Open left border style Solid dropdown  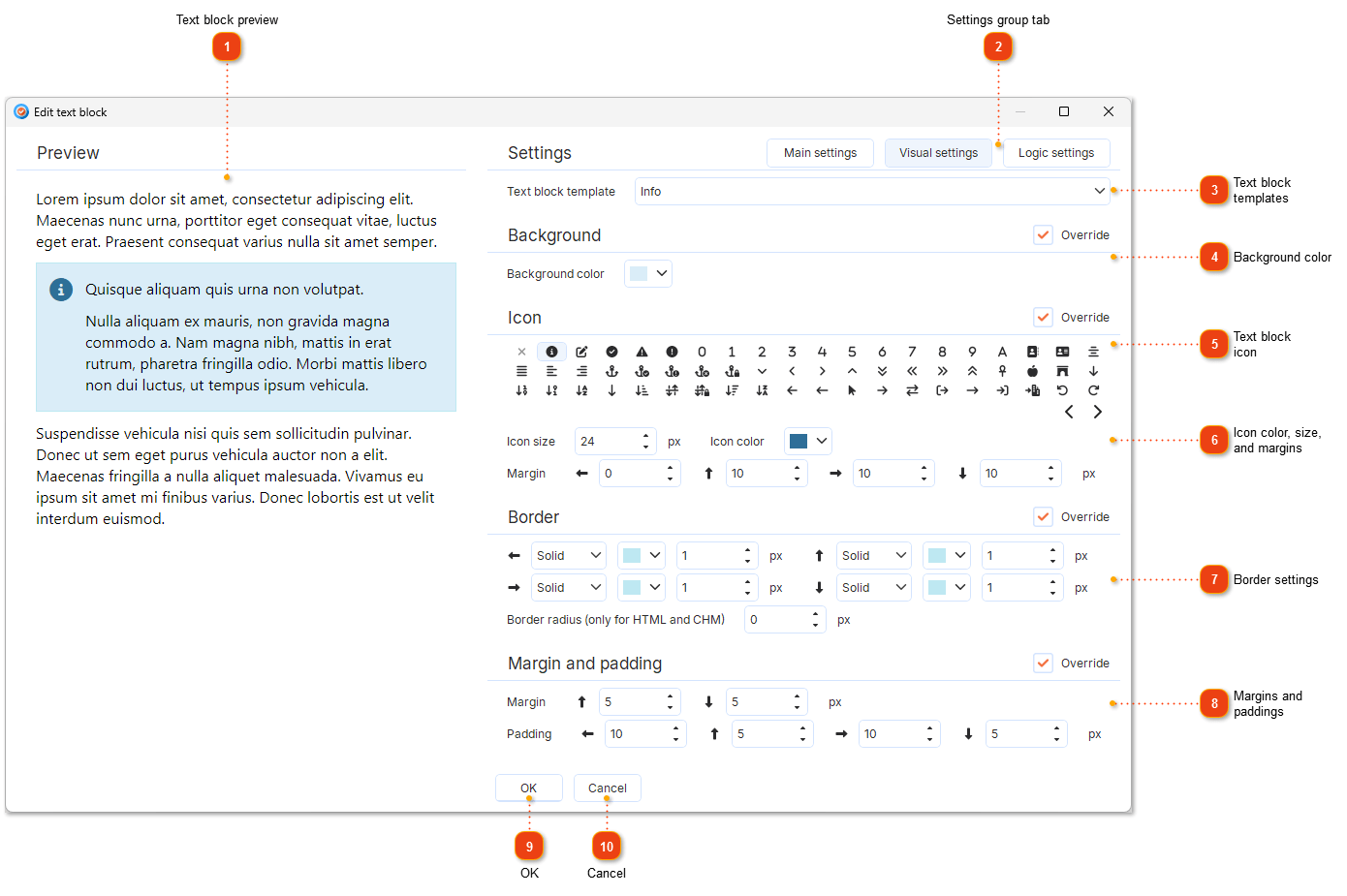pyautogui.click(x=569, y=555)
